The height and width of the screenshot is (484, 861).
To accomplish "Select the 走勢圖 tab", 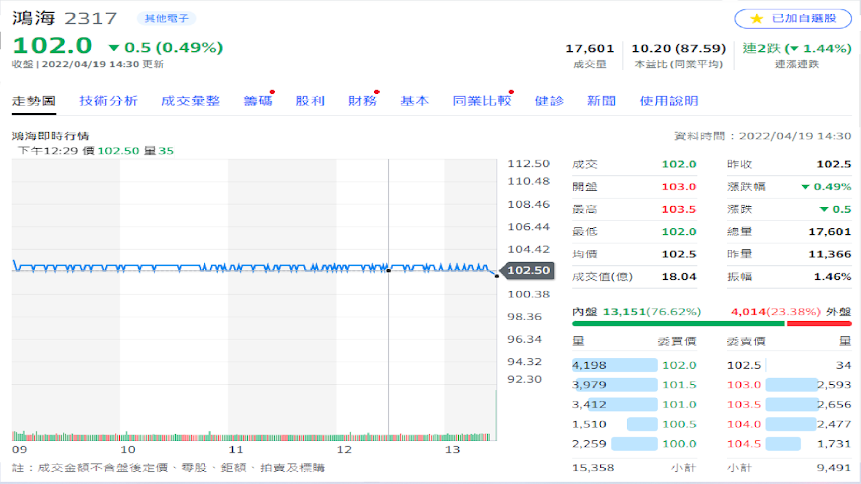I will point(34,101).
